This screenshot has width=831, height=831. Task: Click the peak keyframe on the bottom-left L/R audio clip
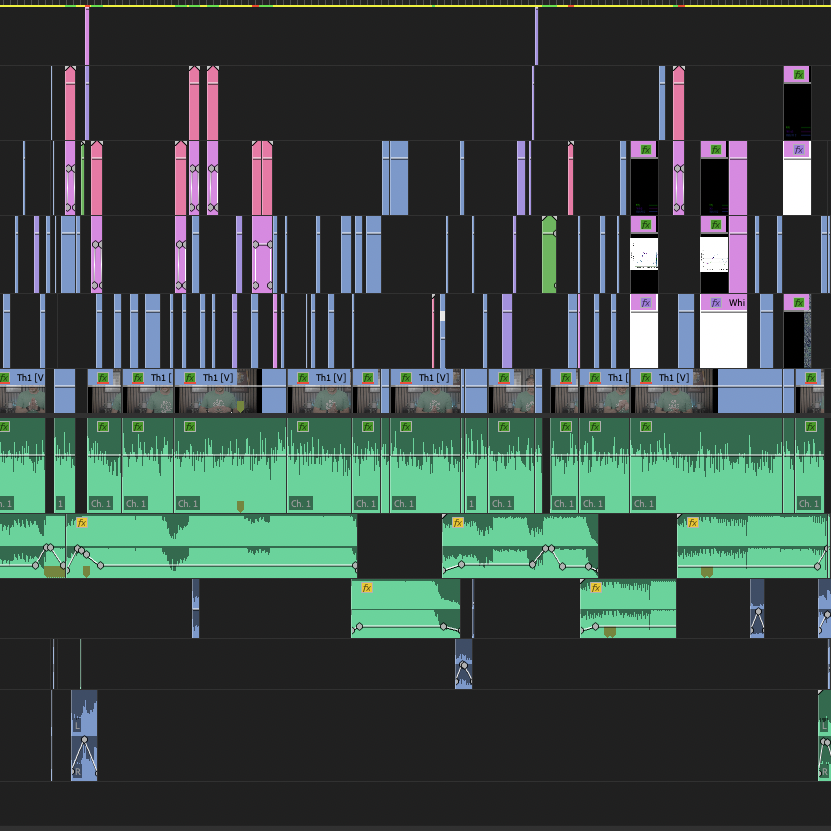[x=84, y=740]
